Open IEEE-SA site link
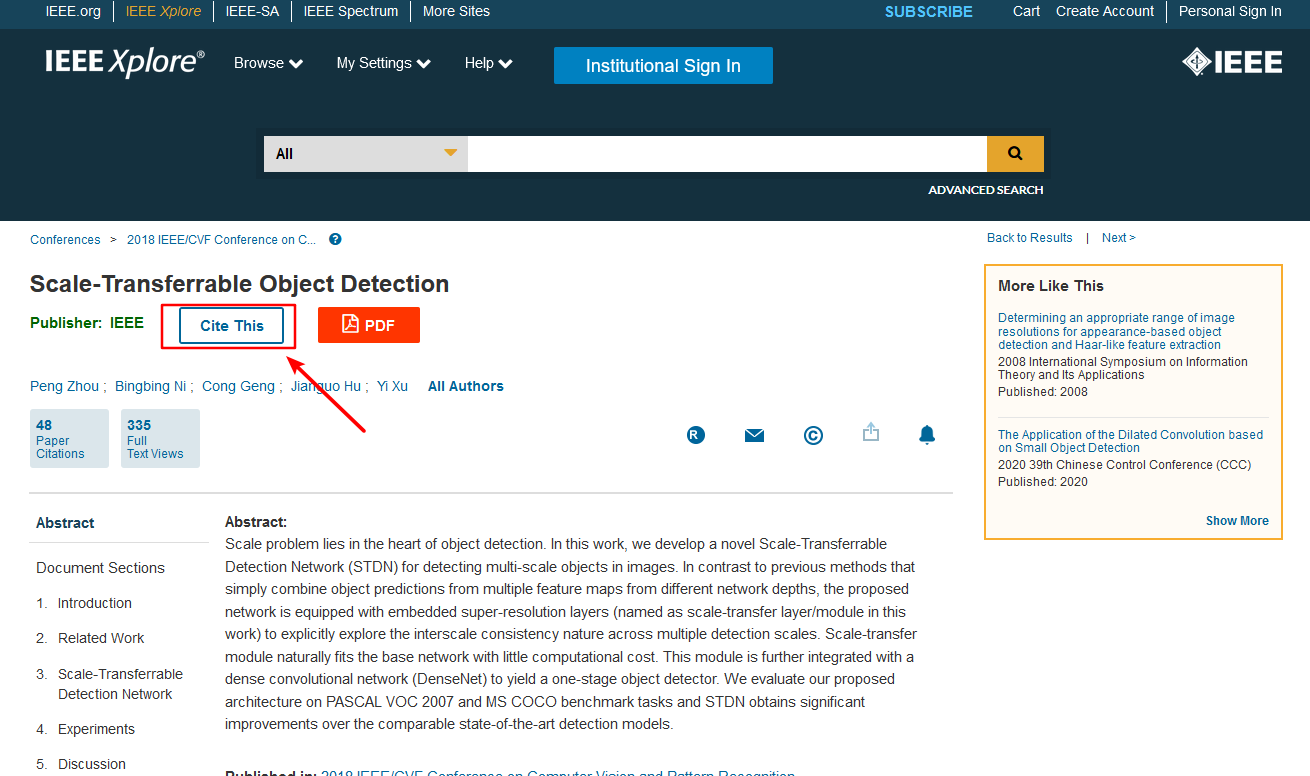 (x=252, y=11)
